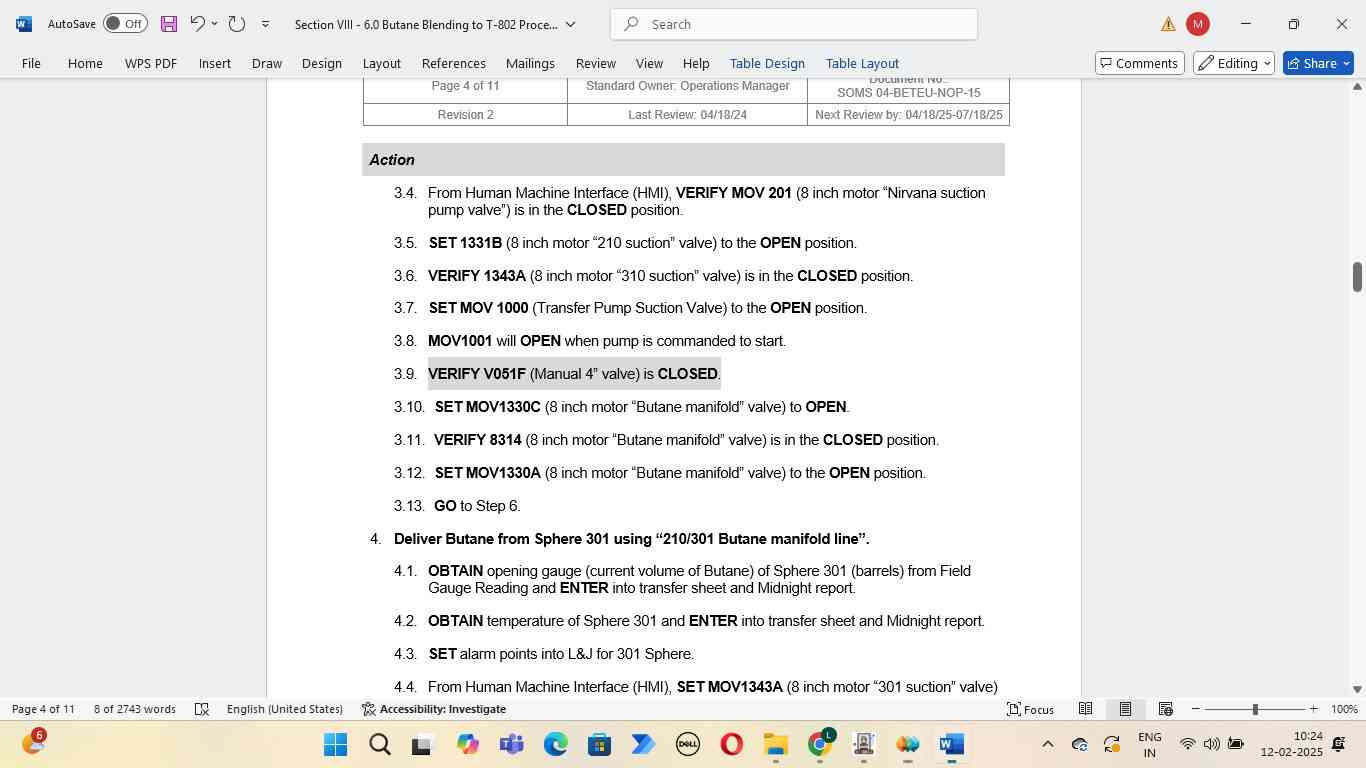
Task: Switch to the Home tab
Action: pyautogui.click(x=85, y=63)
